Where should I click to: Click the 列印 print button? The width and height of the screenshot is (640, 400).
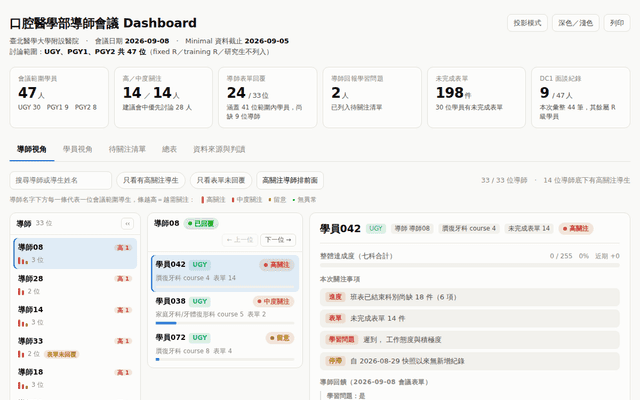tap(617, 23)
